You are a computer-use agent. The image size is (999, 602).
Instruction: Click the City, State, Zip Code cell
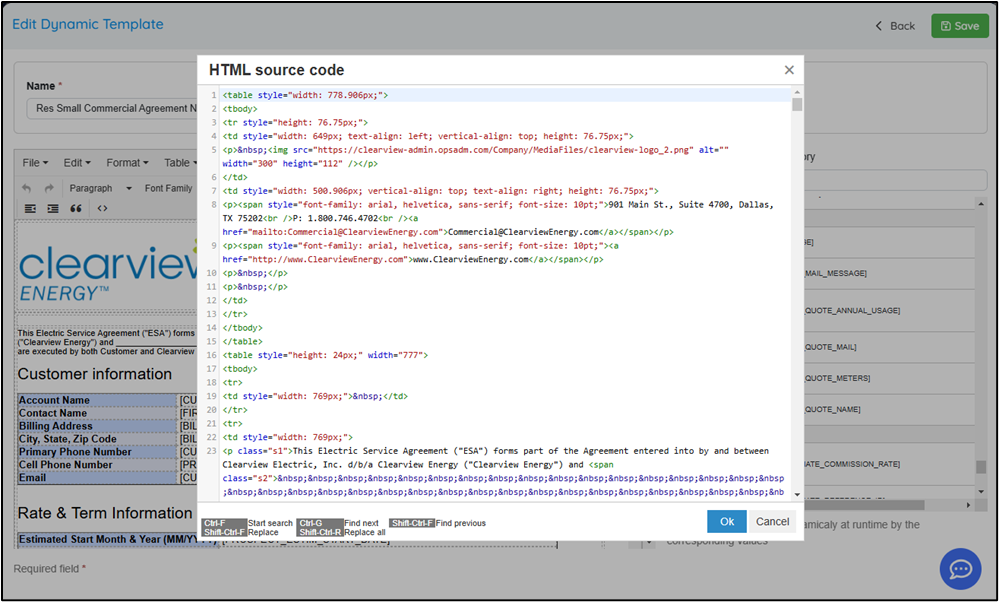(x=97, y=439)
